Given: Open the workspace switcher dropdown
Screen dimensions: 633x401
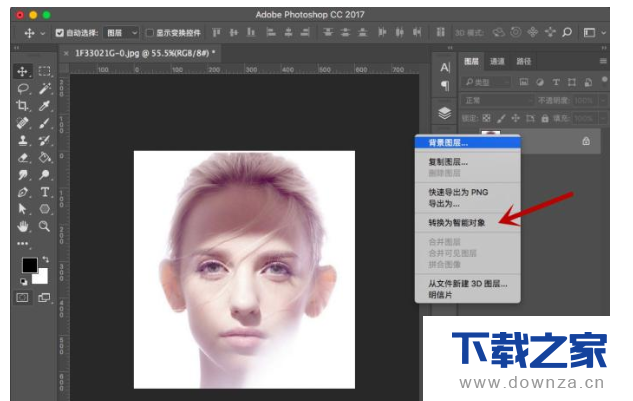Looking at the screenshot, I should click(604, 33).
